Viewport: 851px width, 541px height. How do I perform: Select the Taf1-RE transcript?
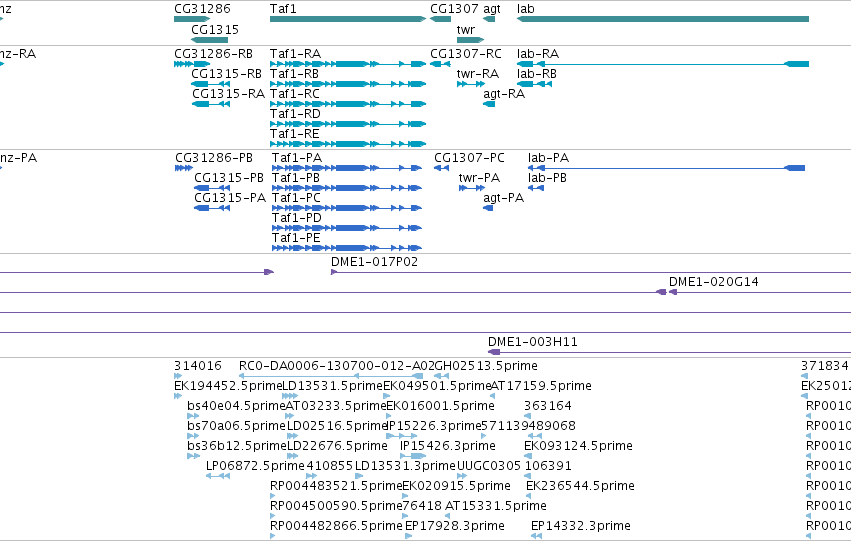point(348,144)
